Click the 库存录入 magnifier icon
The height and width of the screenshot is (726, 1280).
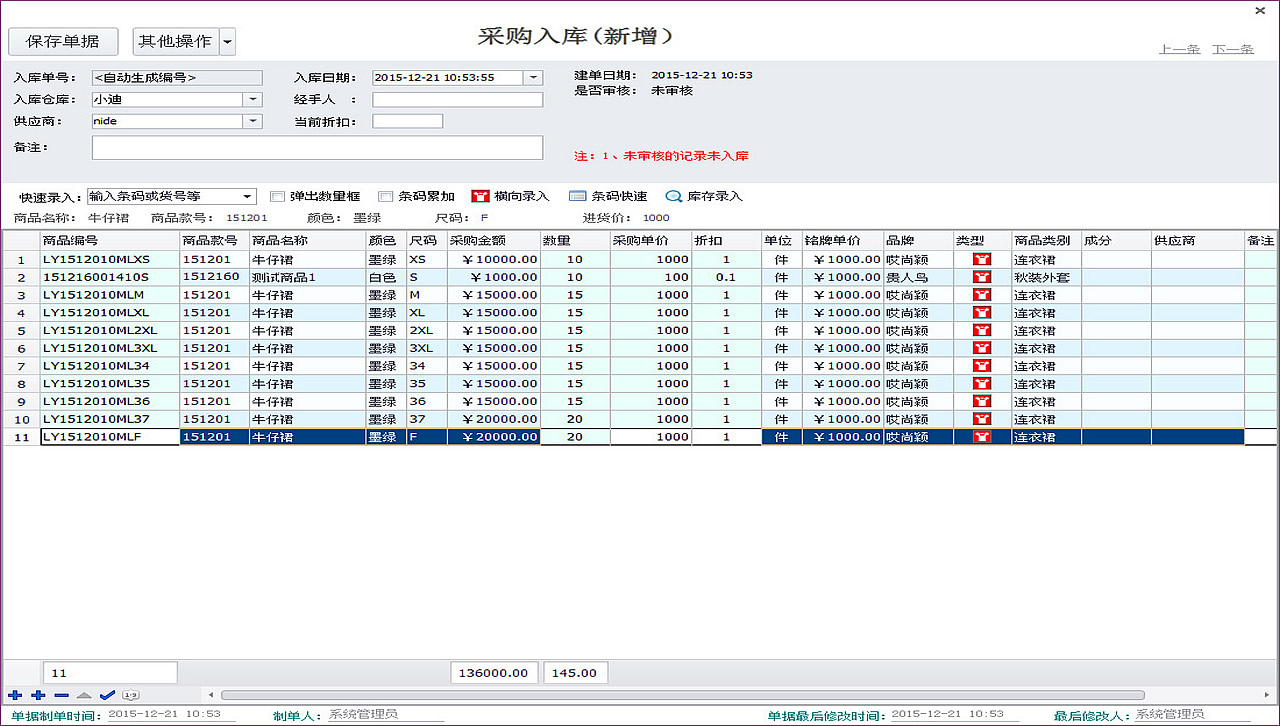click(674, 196)
